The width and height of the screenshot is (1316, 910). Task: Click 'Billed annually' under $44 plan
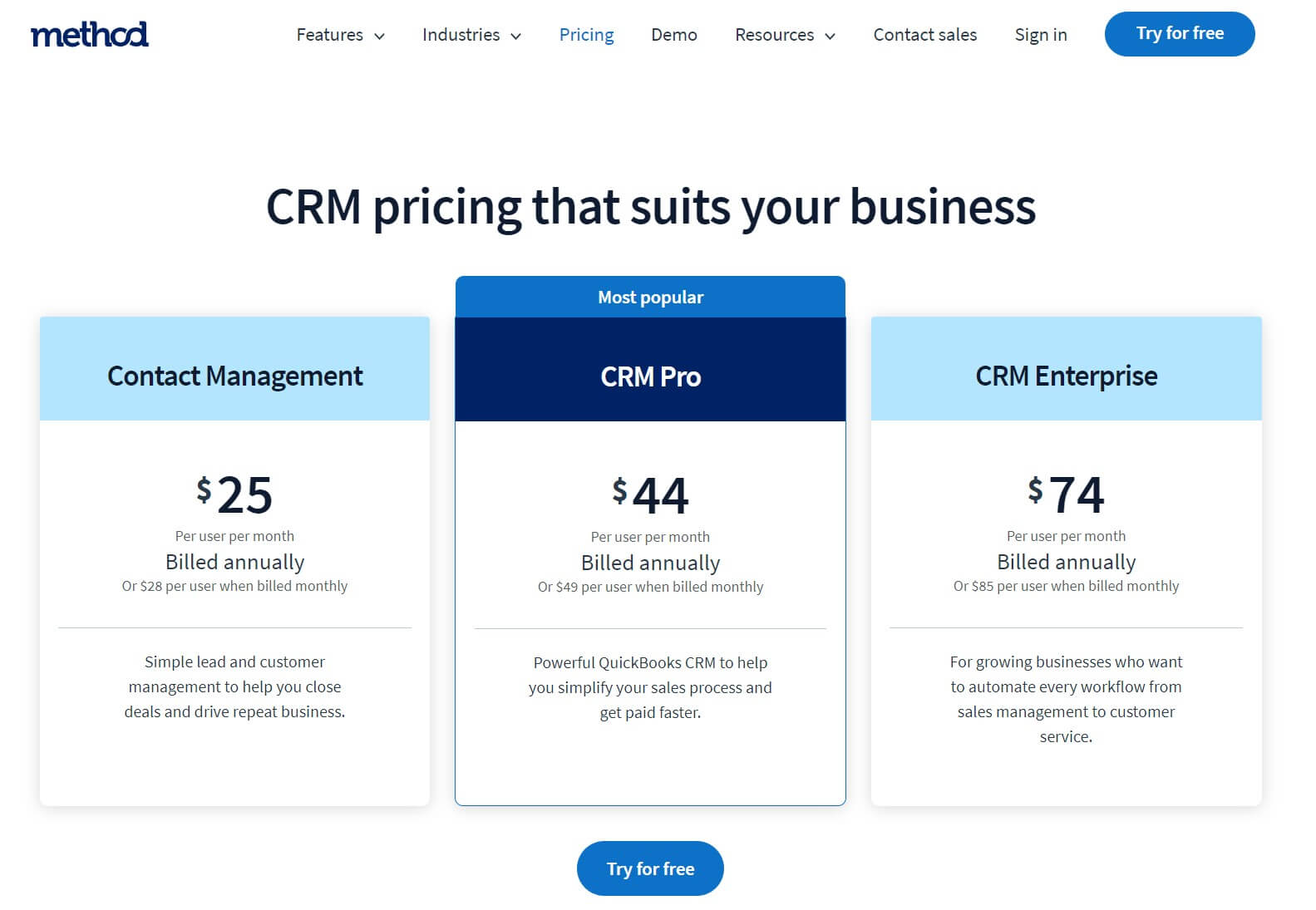coord(650,563)
